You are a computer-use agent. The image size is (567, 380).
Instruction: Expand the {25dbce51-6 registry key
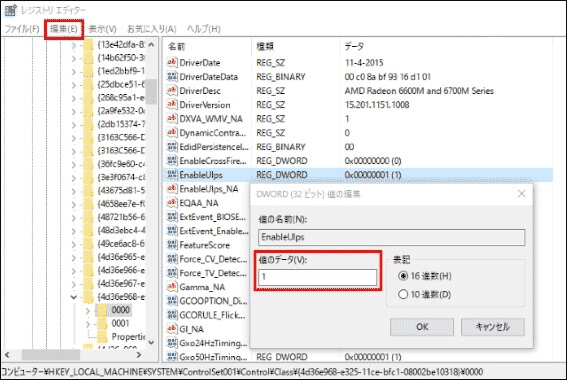(74, 85)
